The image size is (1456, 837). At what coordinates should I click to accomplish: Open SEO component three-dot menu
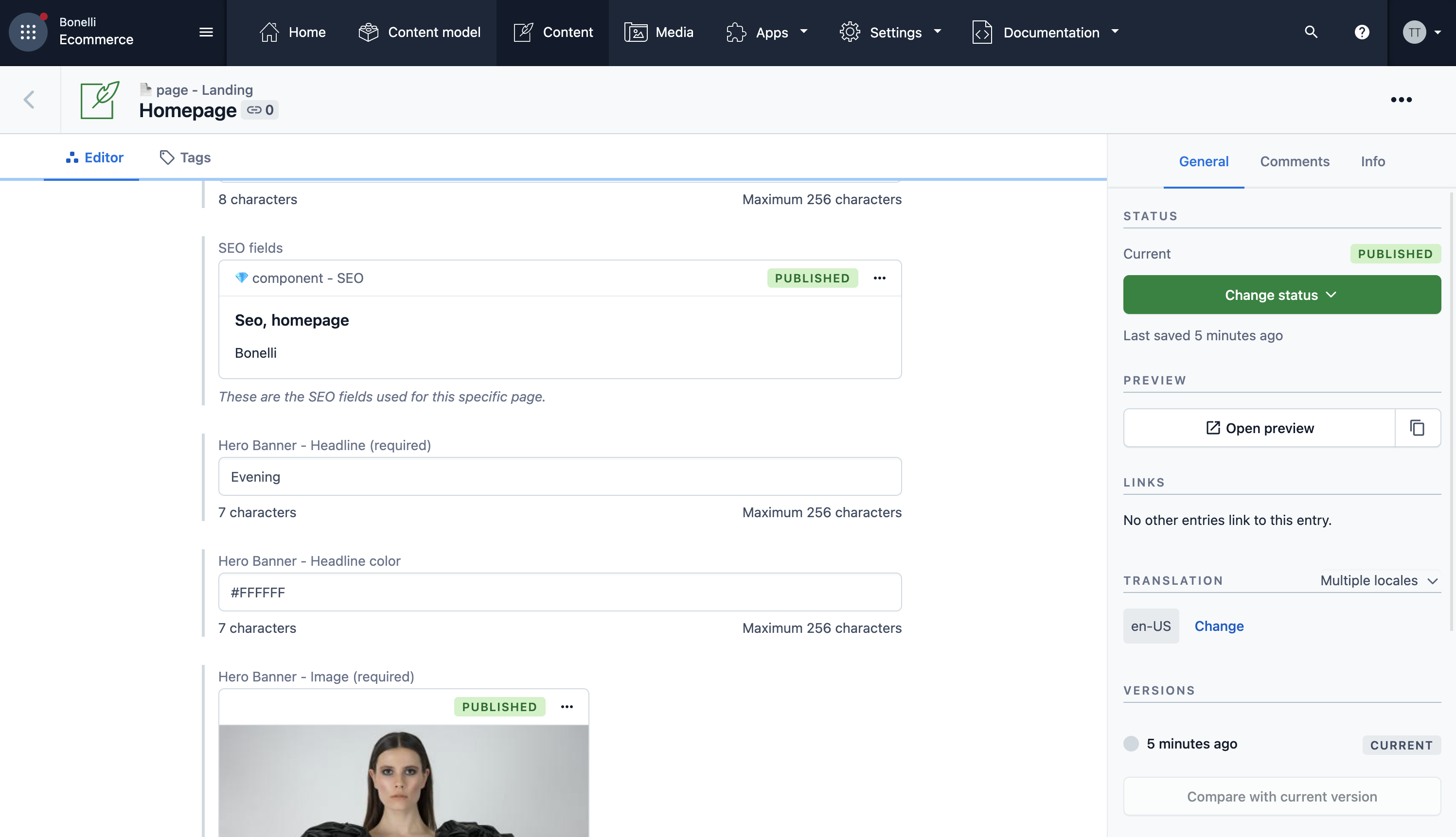(879, 278)
